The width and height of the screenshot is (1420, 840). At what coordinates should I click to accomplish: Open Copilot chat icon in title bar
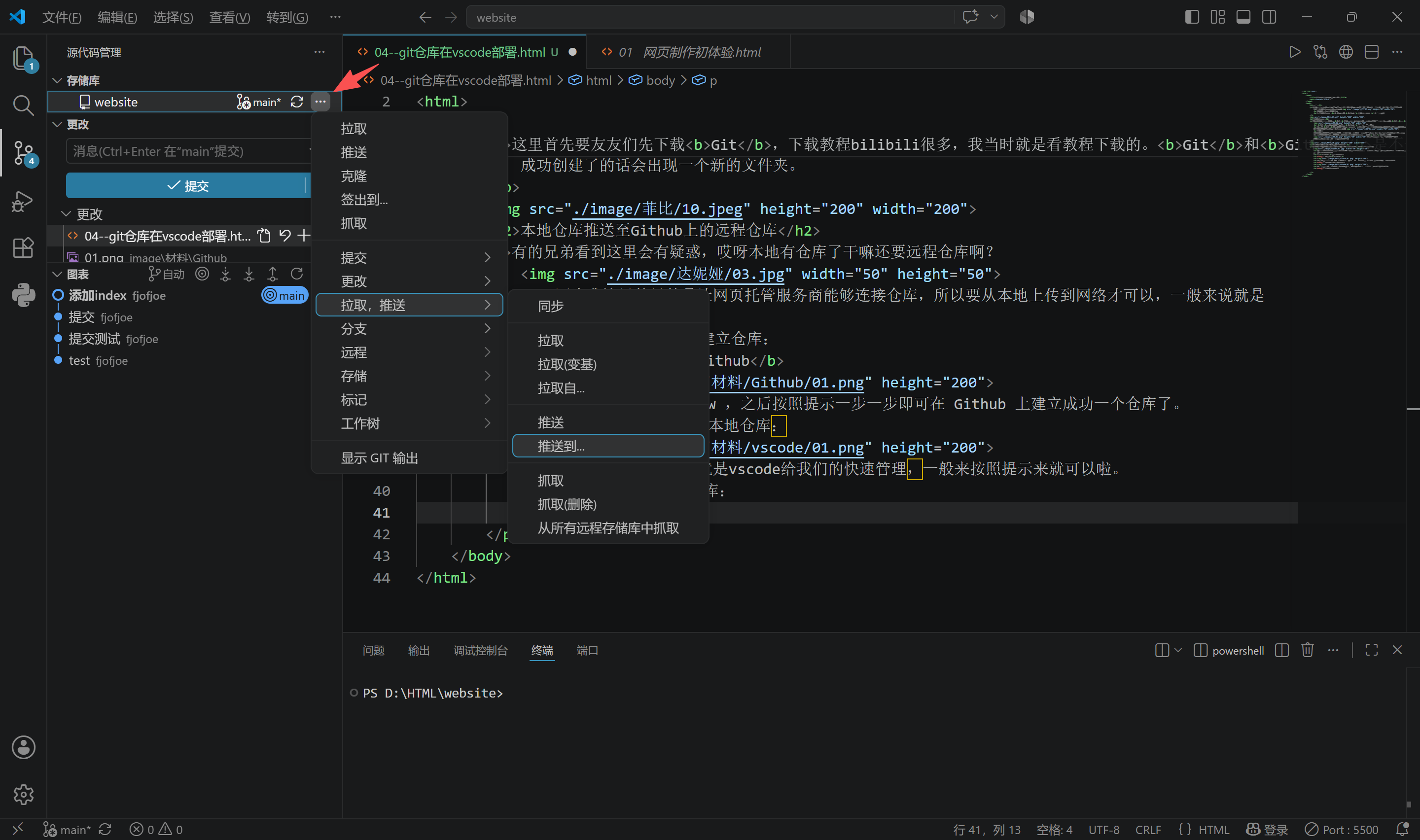click(x=970, y=17)
